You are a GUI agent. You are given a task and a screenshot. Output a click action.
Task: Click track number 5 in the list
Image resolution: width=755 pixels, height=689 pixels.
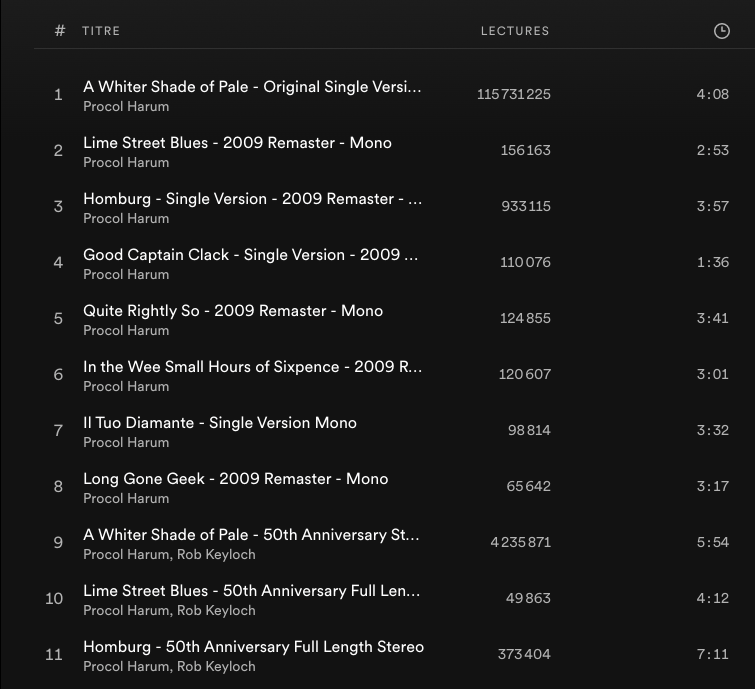[59, 318]
